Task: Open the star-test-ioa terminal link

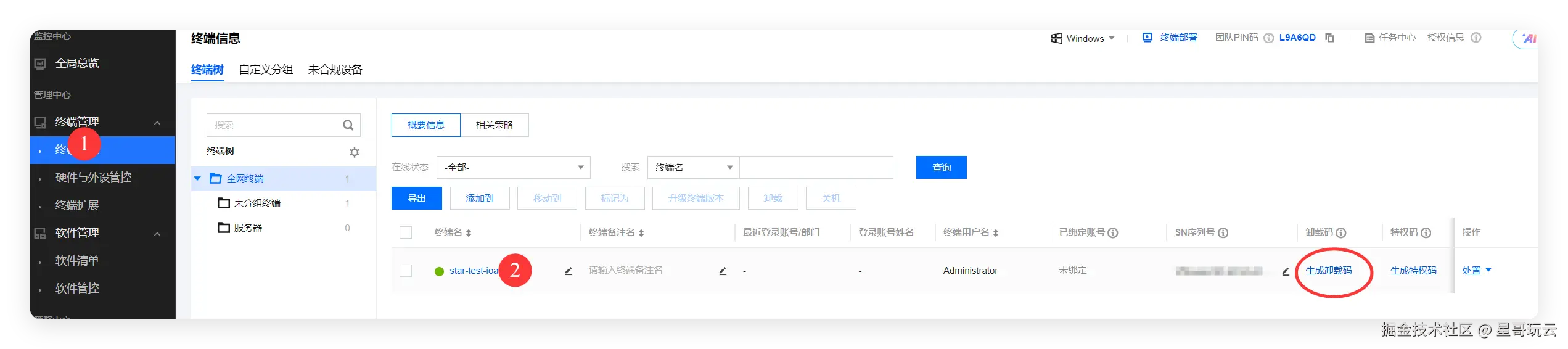Action: (x=474, y=271)
